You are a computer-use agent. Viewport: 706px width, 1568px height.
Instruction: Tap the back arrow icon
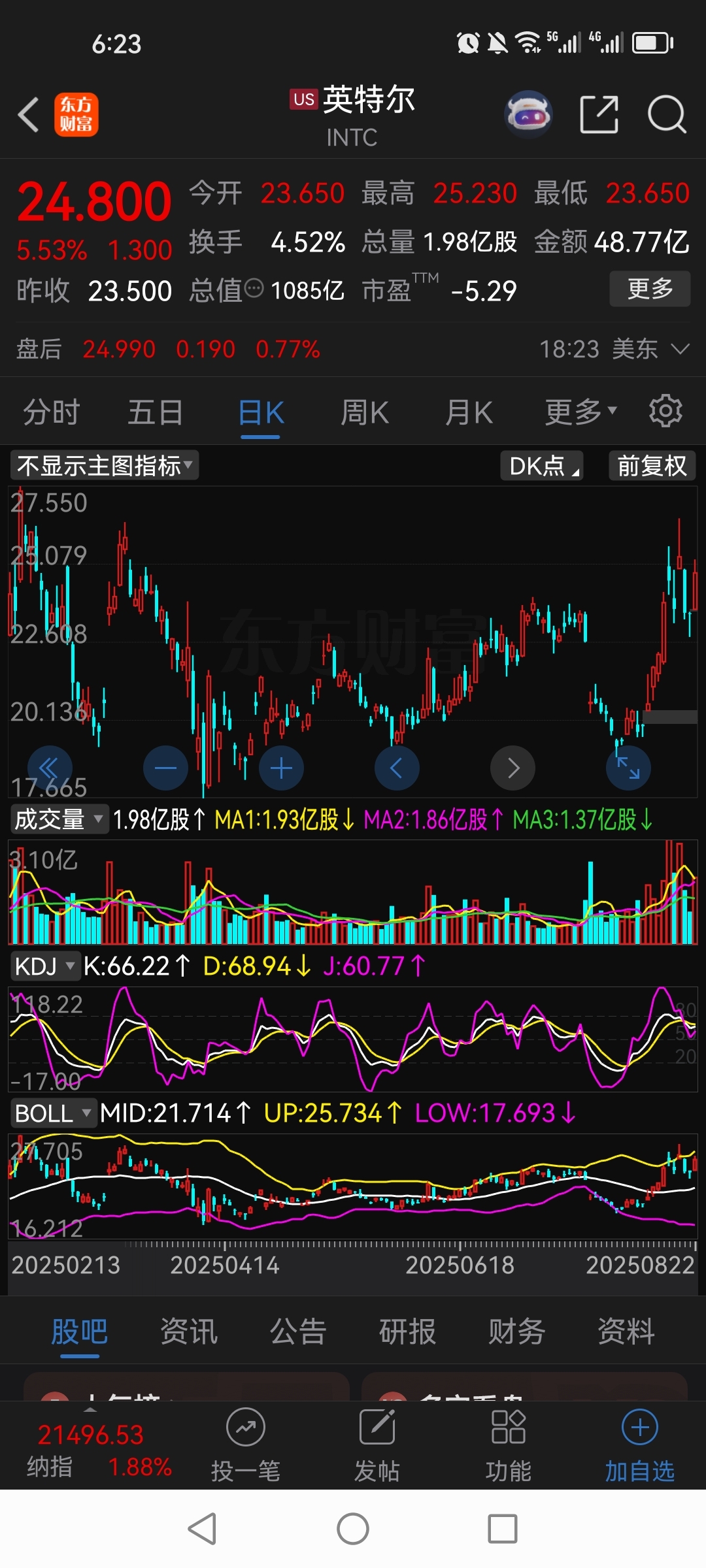[x=28, y=115]
